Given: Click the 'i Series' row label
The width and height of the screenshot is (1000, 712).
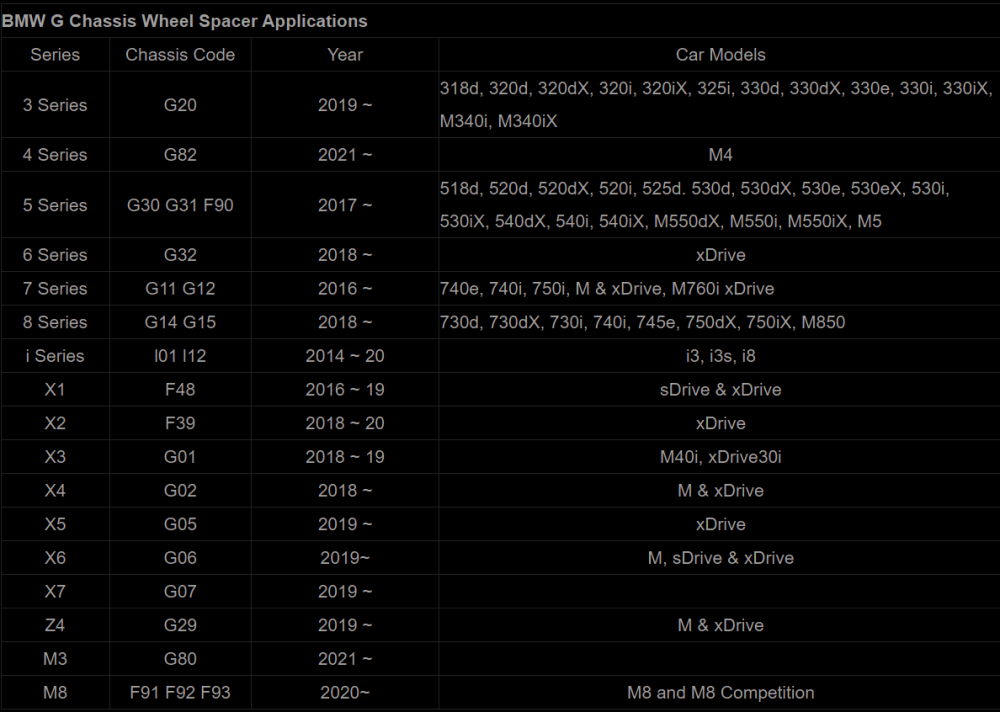Looking at the screenshot, I should [x=55, y=355].
